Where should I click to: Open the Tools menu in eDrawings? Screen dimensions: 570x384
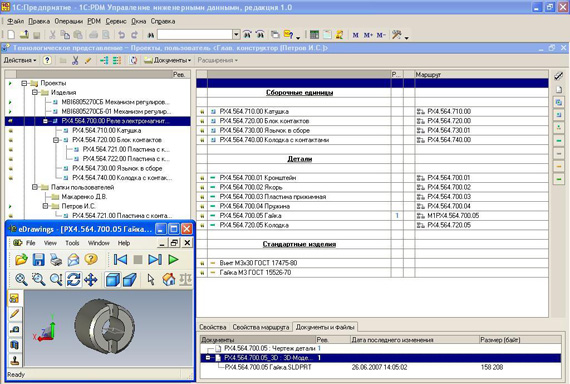(72, 243)
